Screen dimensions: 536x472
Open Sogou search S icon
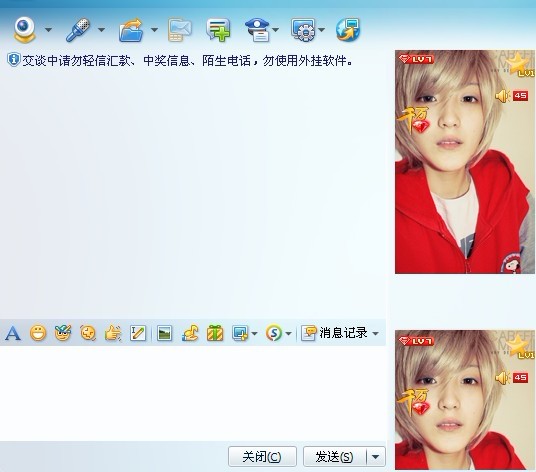pos(274,333)
